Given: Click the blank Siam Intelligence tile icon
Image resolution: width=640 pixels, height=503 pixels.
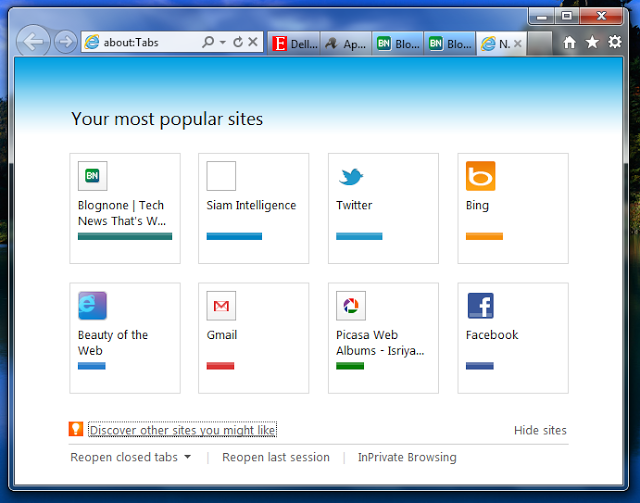Looking at the screenshot, I should tap(221, 176).
